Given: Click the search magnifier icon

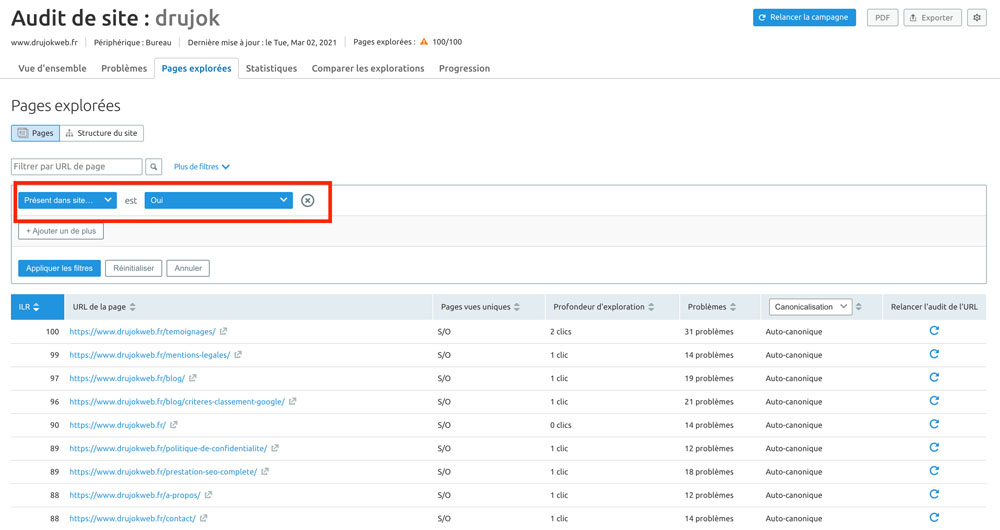Looking at the screenshot, I should 154,166.
